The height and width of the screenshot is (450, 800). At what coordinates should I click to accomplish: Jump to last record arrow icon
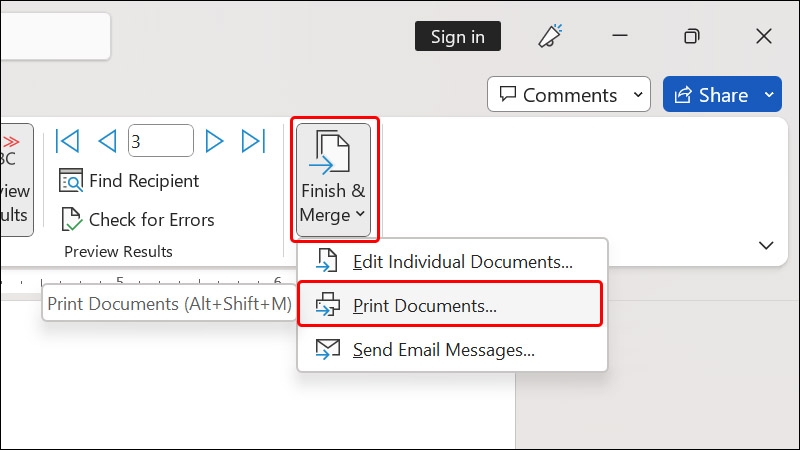pos(254,141)
